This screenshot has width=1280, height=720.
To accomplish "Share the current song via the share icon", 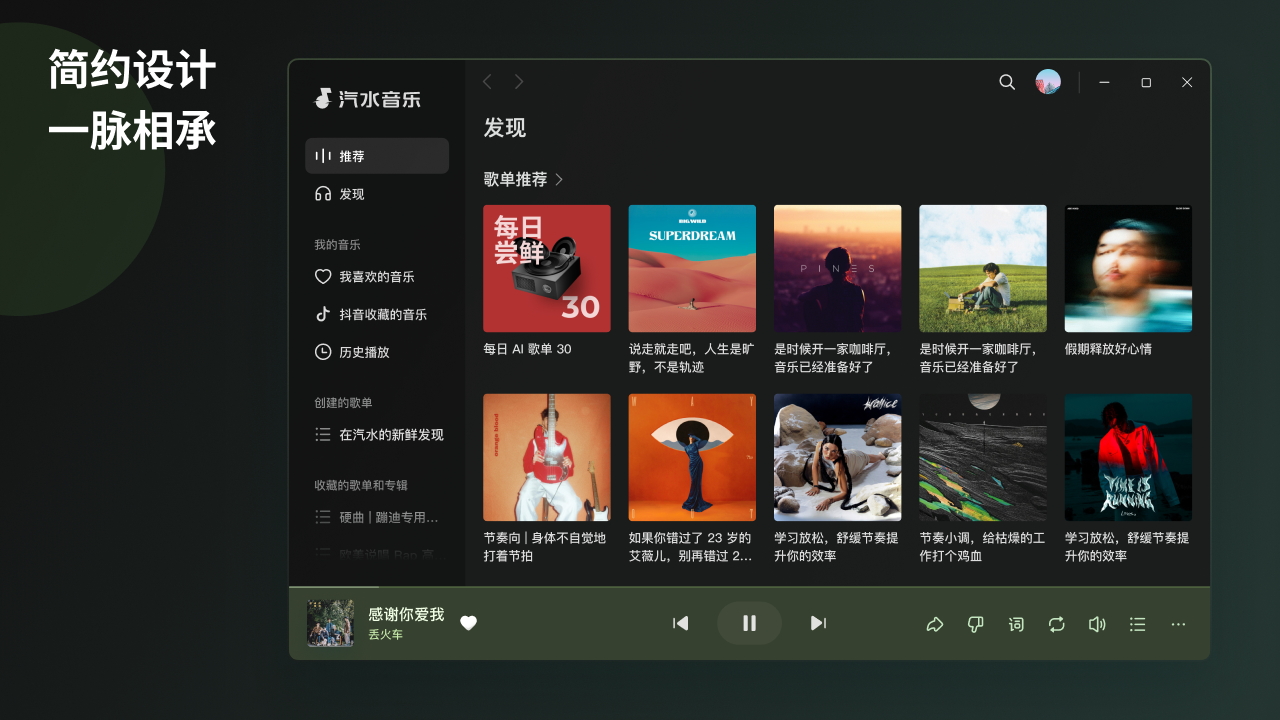I will pos(935,624).
